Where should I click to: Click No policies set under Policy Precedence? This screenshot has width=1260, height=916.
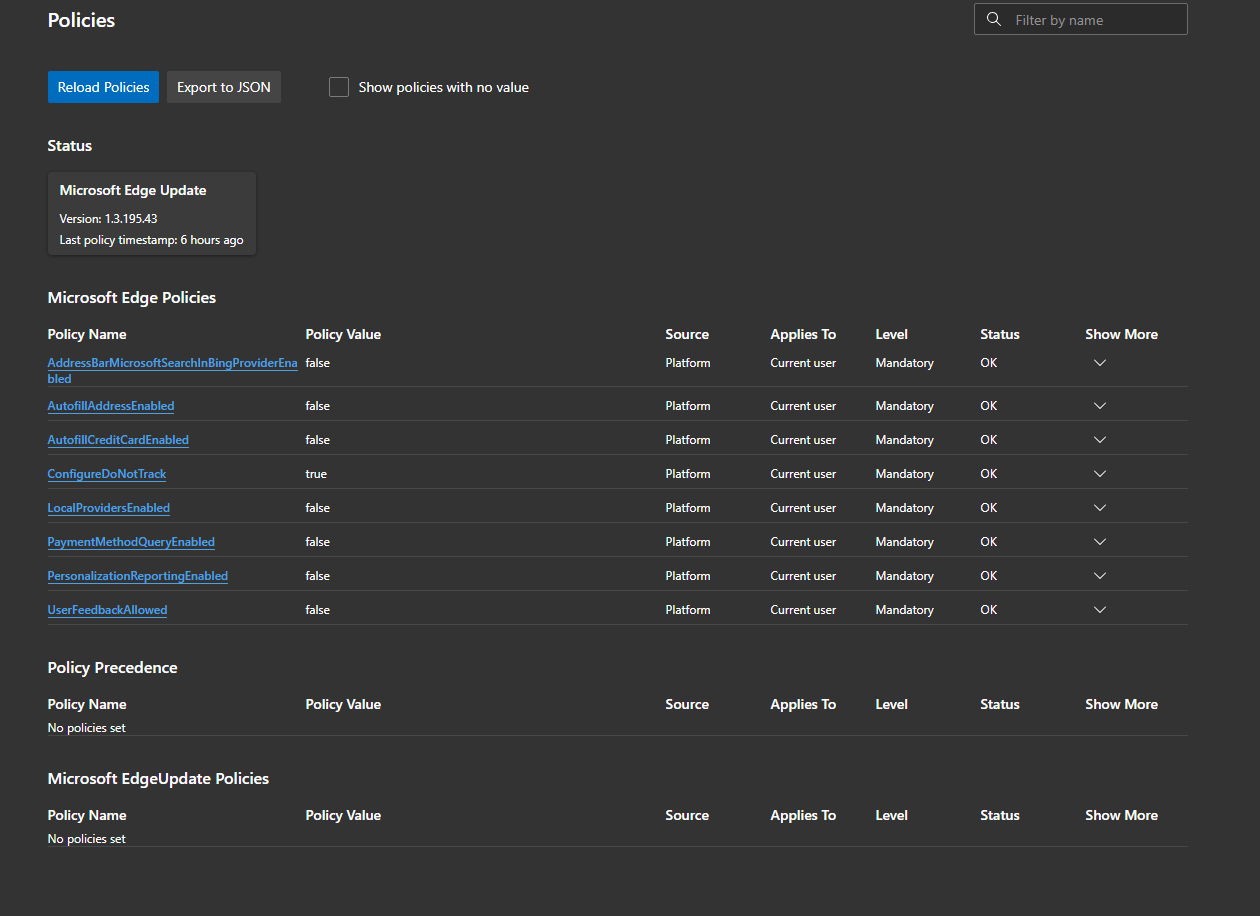coord(87,728)
